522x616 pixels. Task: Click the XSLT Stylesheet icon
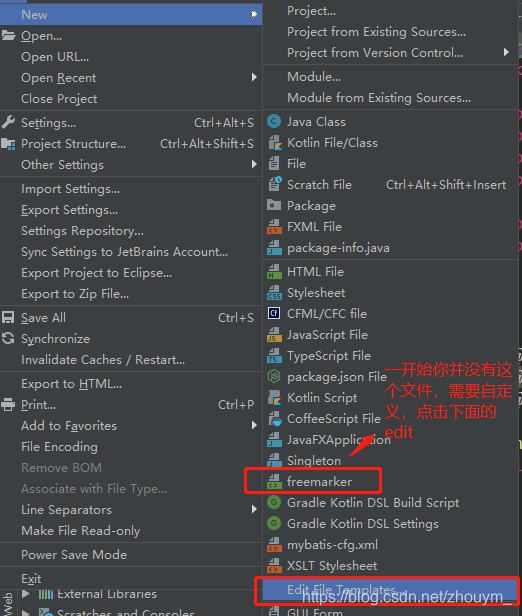coord(274,566)
